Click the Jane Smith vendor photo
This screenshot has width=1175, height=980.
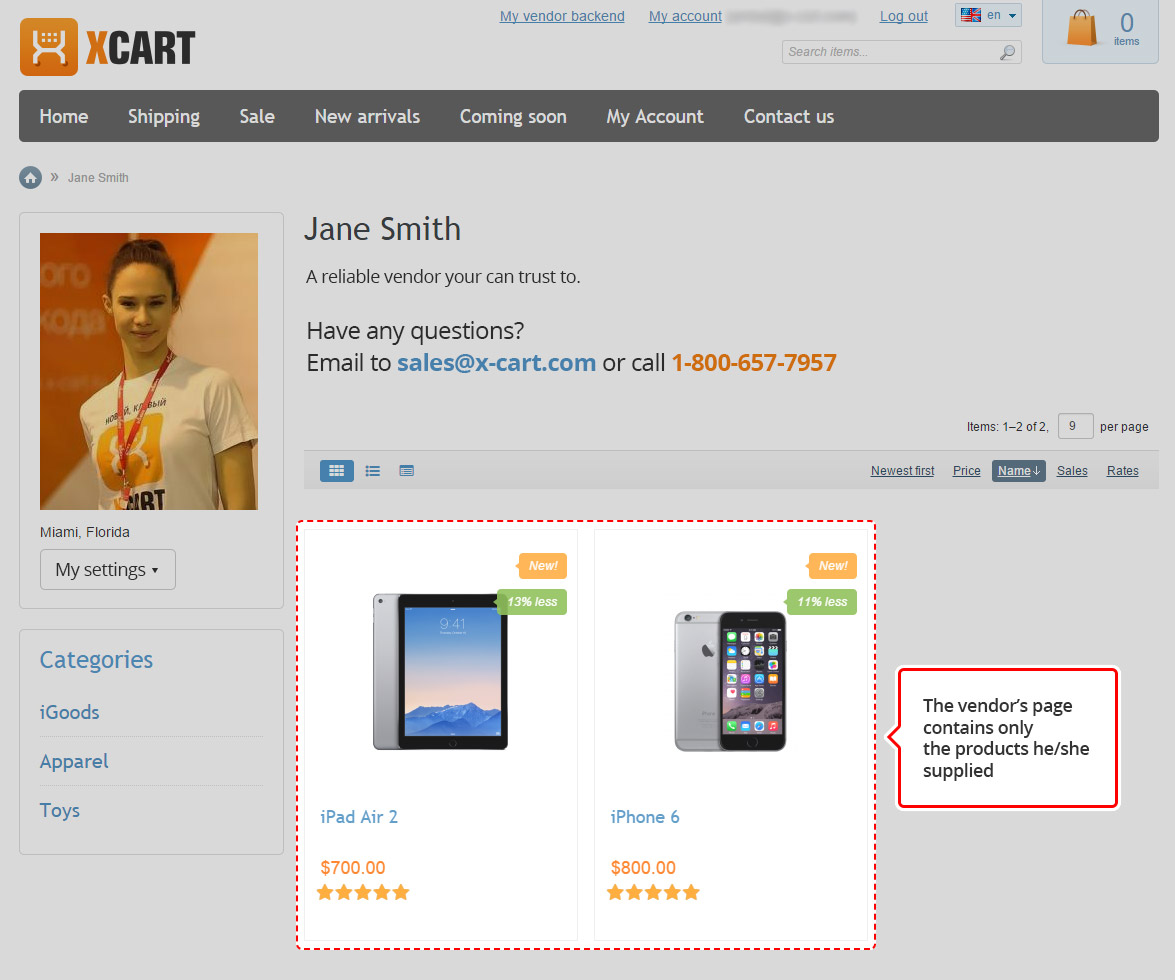click(x=148, y=371)
